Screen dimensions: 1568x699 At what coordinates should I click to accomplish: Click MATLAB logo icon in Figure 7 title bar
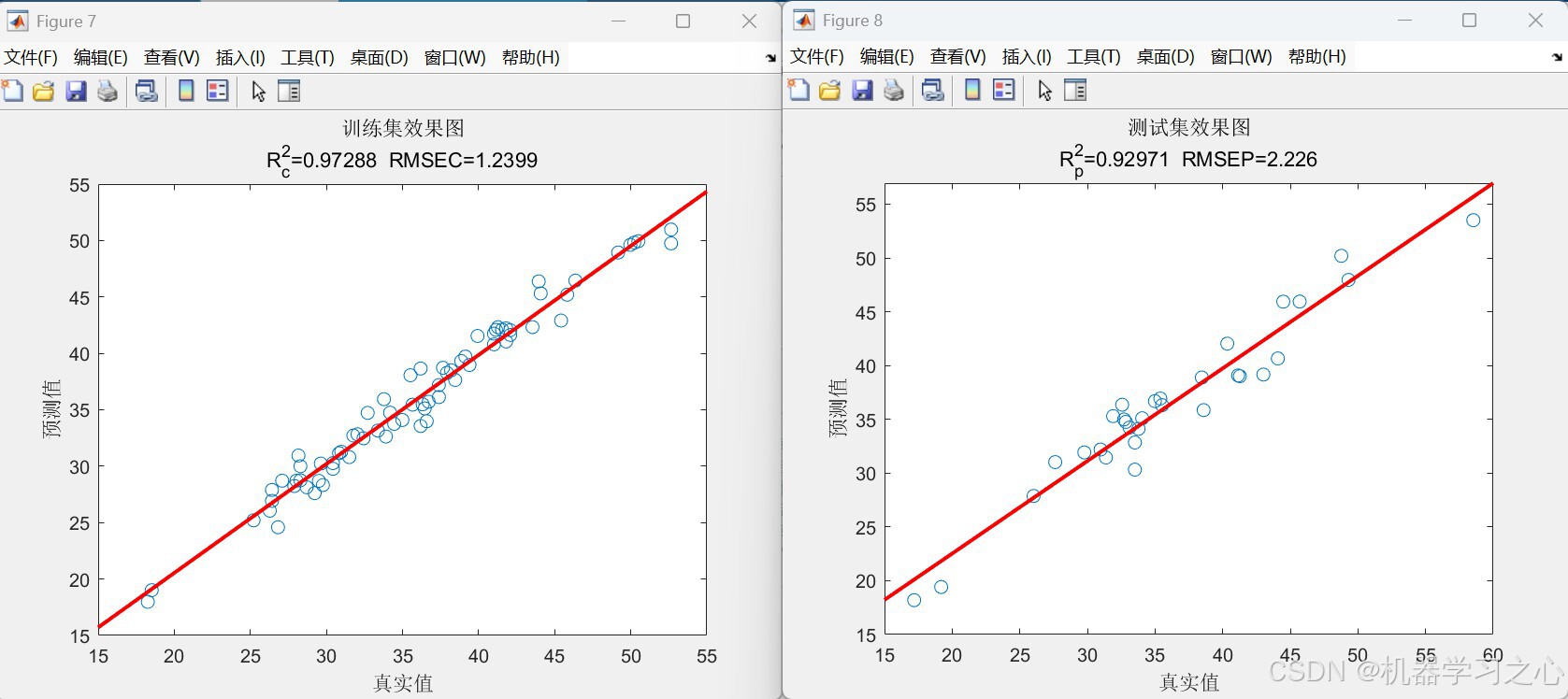click(18, 21)
